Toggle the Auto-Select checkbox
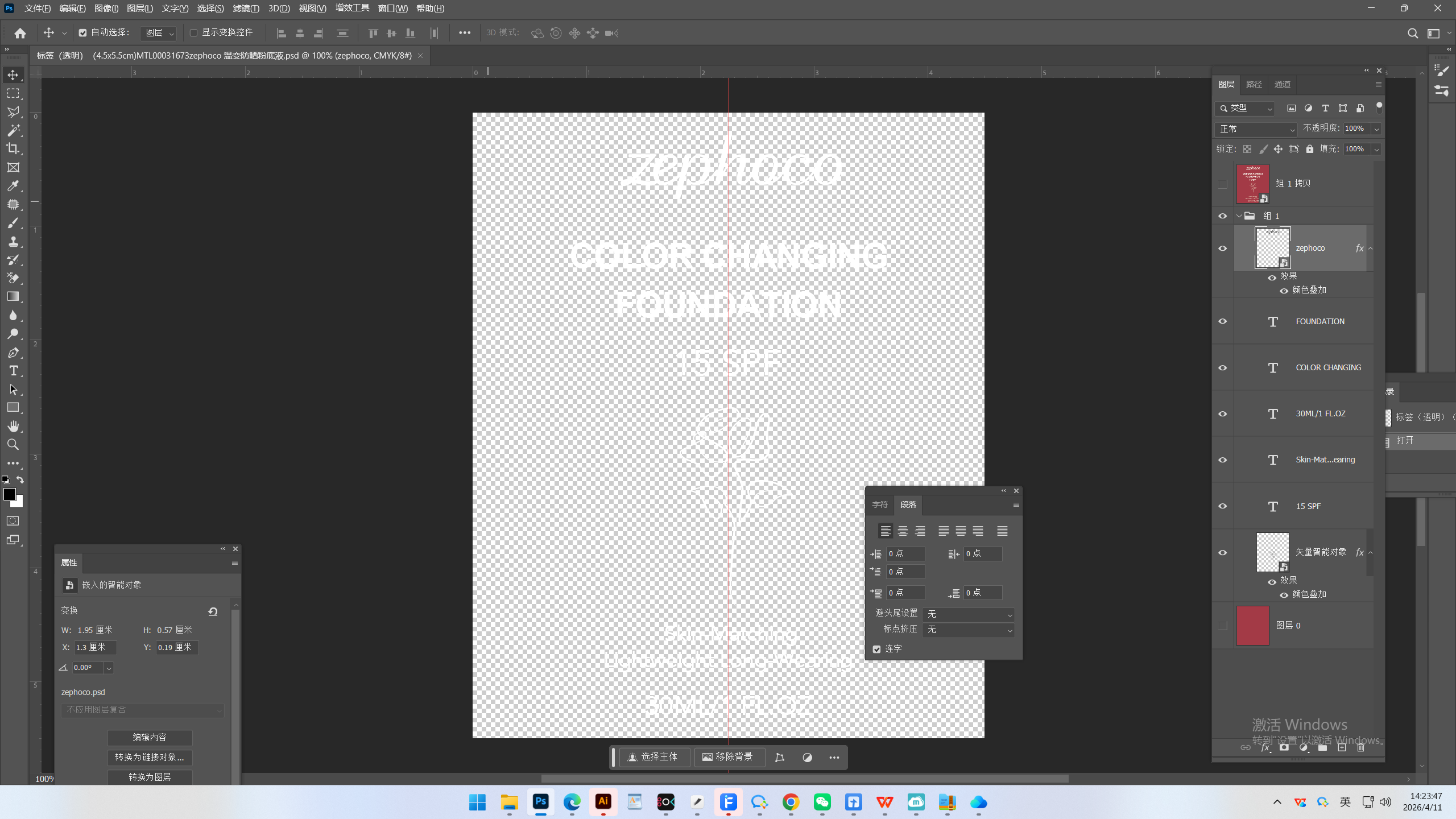This screenshot has width=1456, height=819. click(83, 33)
